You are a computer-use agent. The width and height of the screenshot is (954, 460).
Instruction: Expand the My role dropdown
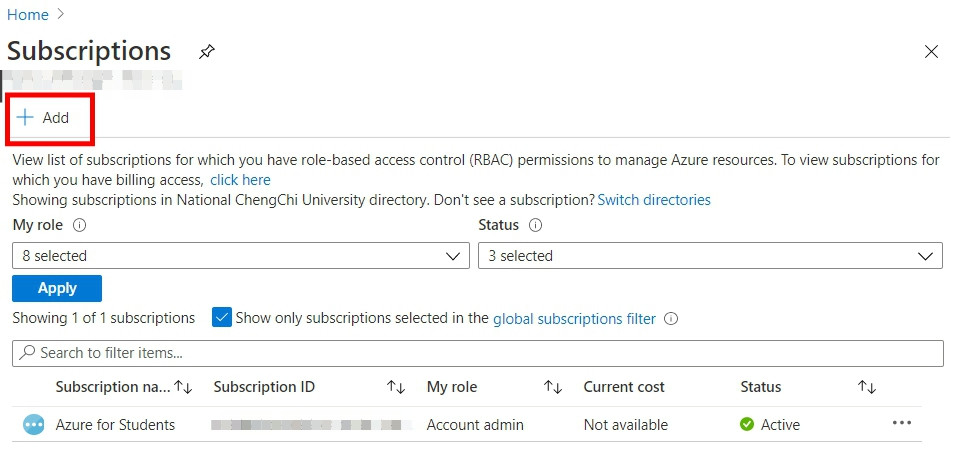coord(240,256)
